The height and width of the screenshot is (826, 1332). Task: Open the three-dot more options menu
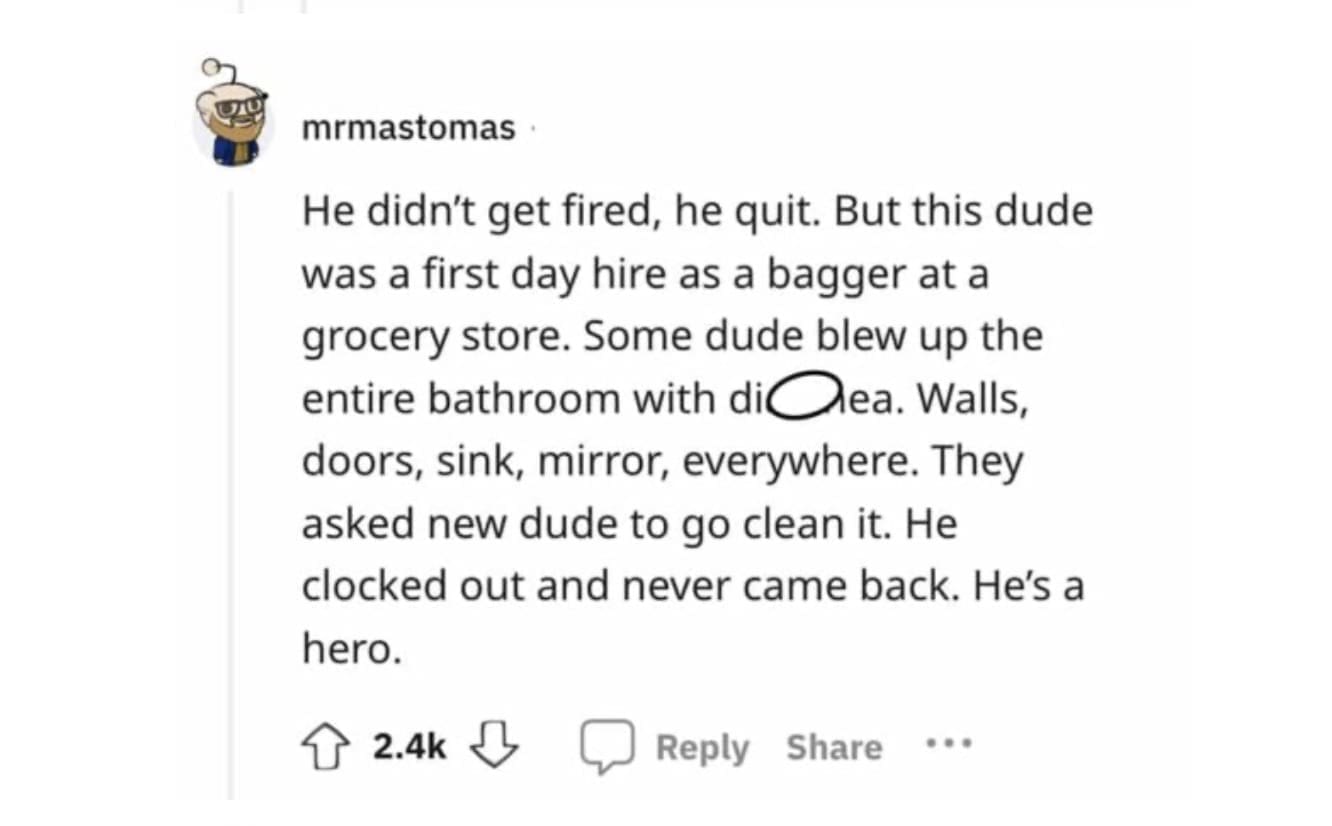coord(948,745)
